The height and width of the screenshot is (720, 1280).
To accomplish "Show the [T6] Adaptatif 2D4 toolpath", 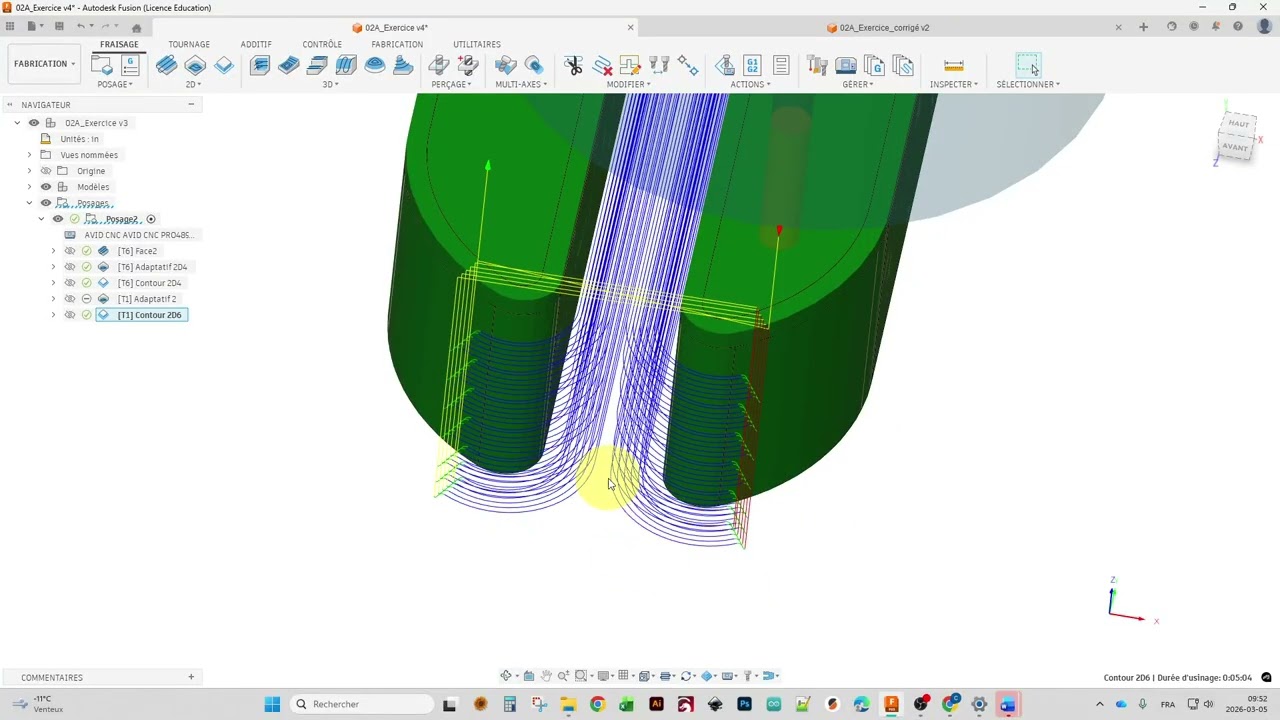I will coord(69,267).
